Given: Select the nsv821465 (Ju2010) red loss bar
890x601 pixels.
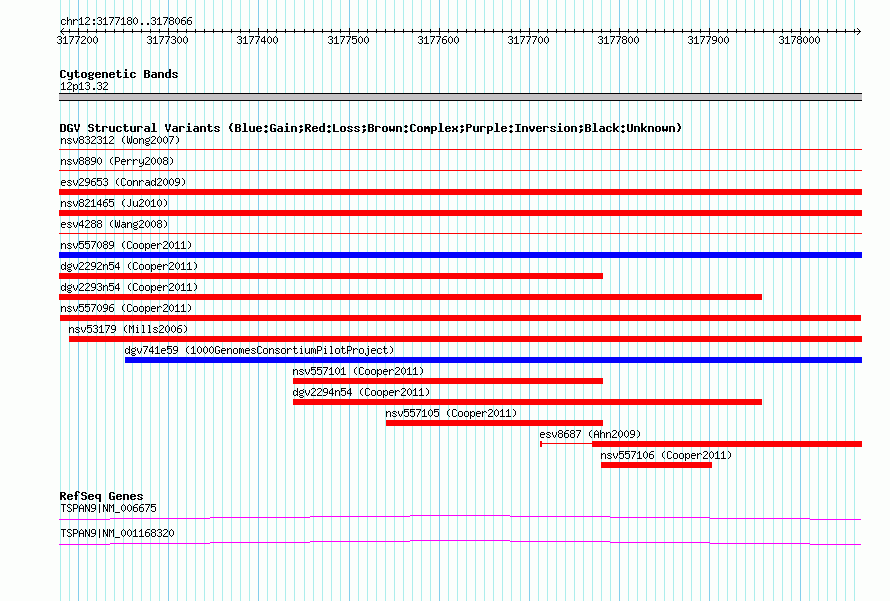Looking at the screenshot, I should coord(460,213).
